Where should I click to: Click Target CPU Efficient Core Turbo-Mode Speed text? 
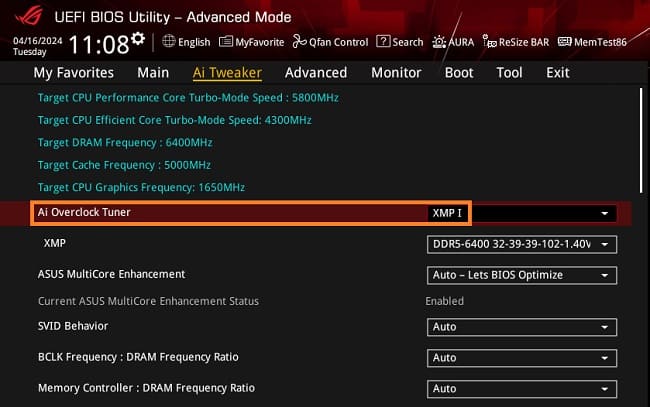point(175,120)
